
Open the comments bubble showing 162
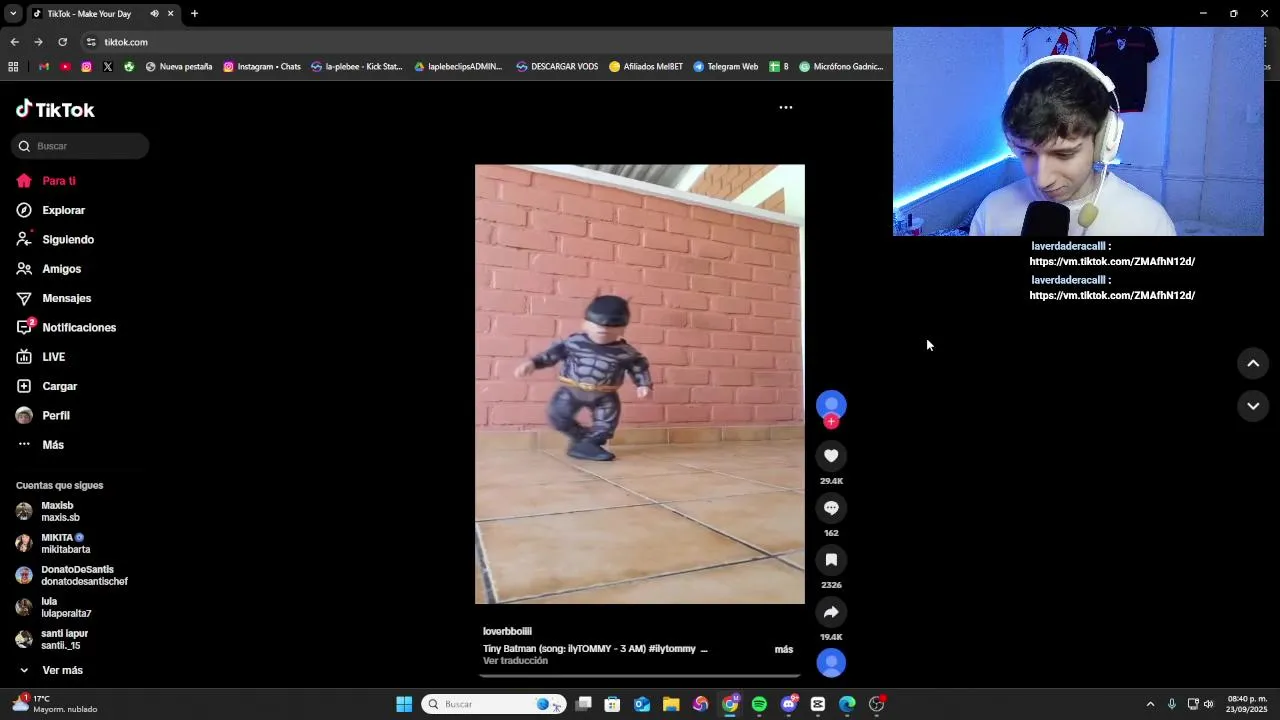831,508
